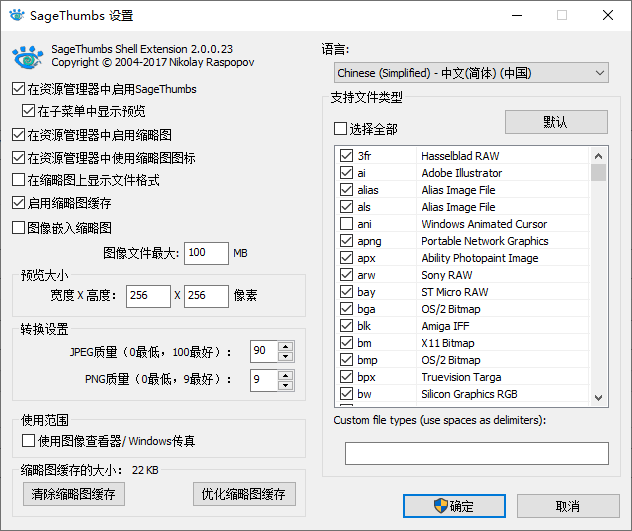Image resolution: width=632 pixels, height=531 pixels.
Task: Click the 取消 button
Action: point(567,506)
